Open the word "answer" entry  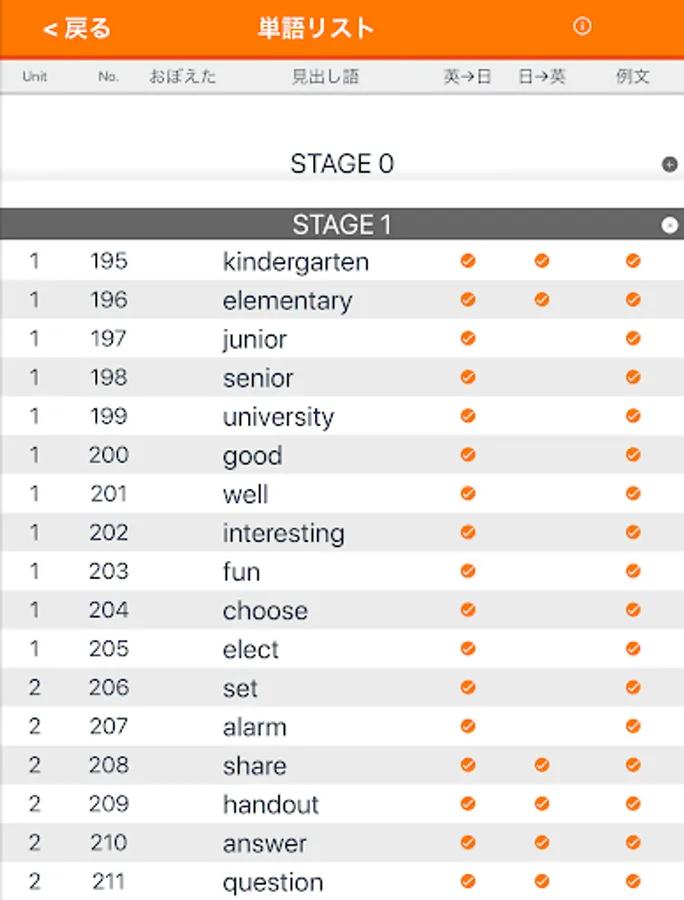pos(264,843)
